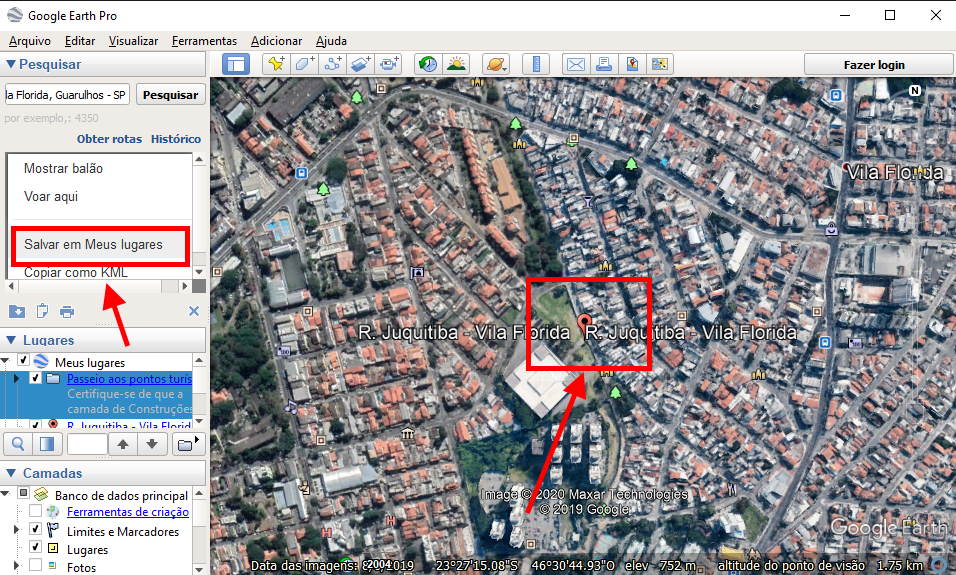
Task: Open add folder button in Places
Action: [188, 444]
